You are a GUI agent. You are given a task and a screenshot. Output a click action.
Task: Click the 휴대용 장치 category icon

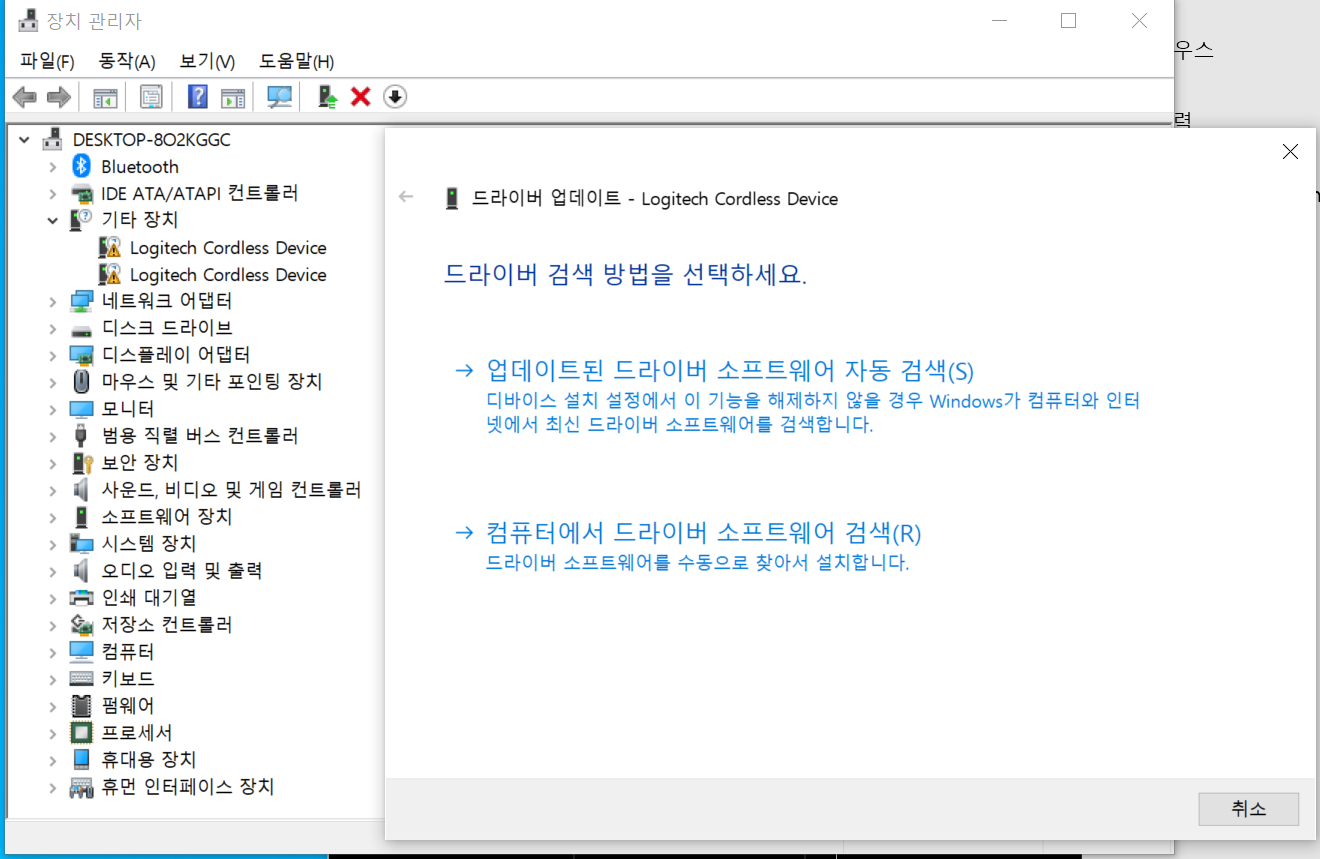pos(82,760)
